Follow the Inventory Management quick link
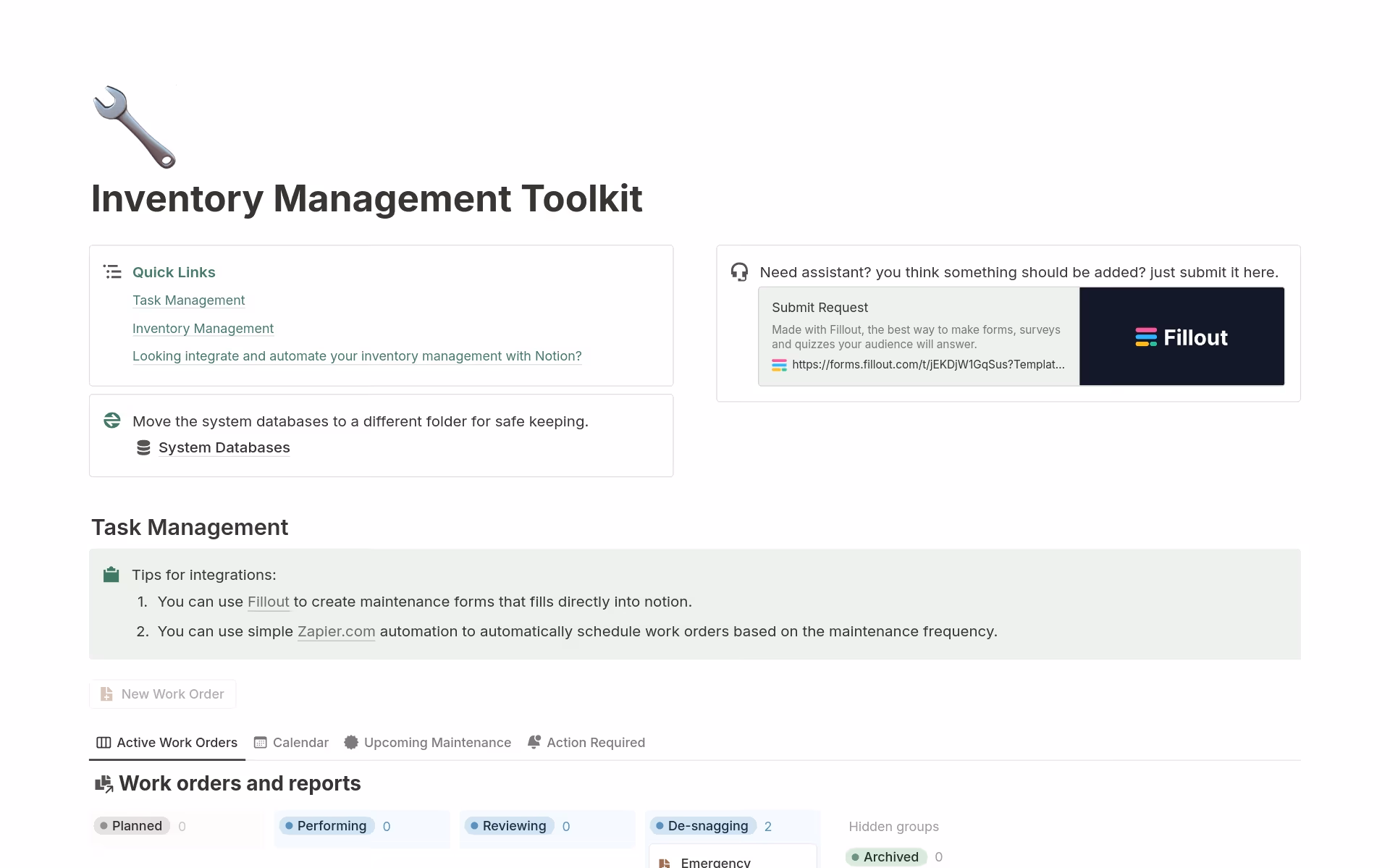This screenshot has height=868, width=1390. [203, 329]
